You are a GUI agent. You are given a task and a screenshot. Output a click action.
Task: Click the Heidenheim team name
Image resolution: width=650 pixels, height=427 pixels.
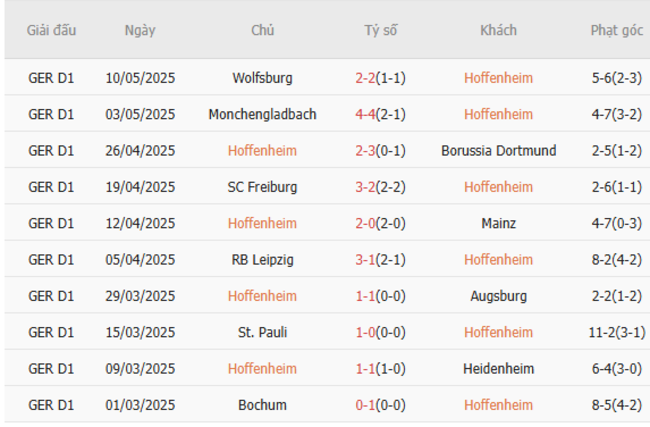tap(498, 369)
